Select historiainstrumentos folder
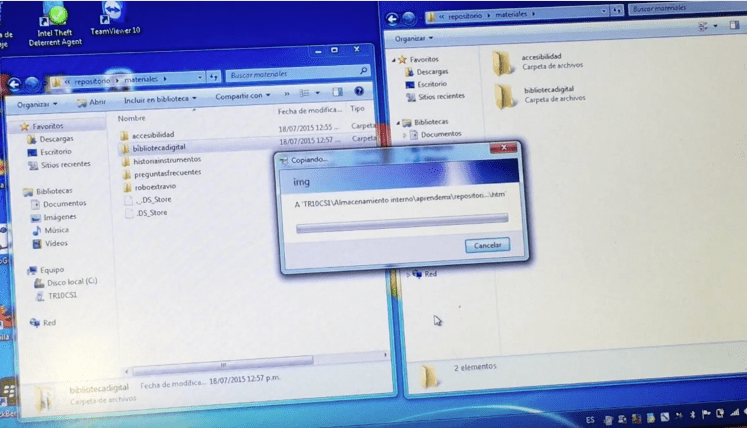The image size is (747, 428). [161, 161]
